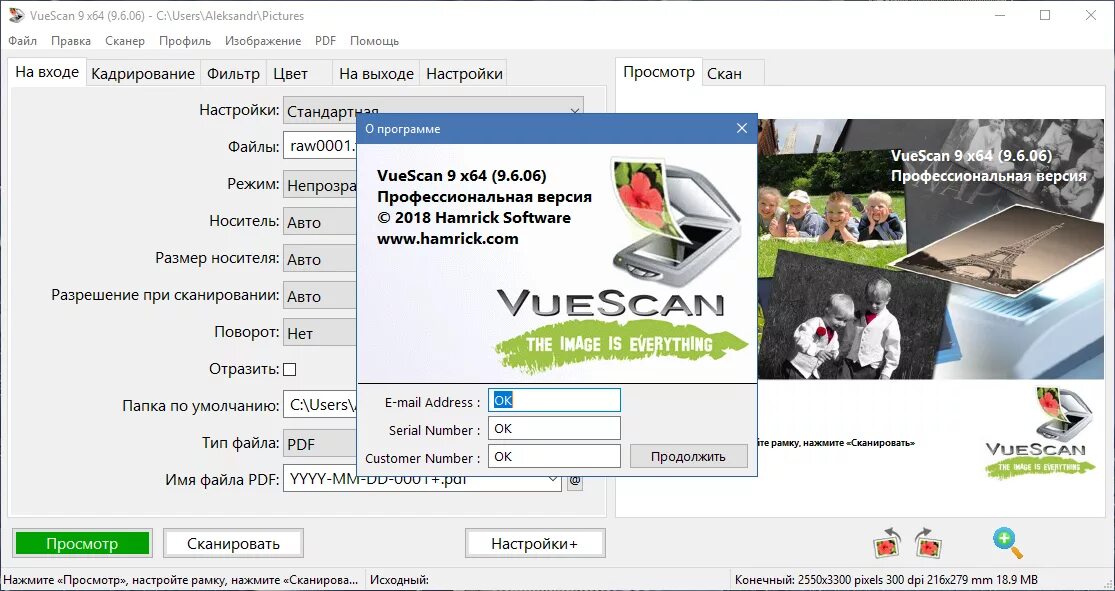
Task: Switch to the Кадрирование tab
Action: [x=143, y=74]
